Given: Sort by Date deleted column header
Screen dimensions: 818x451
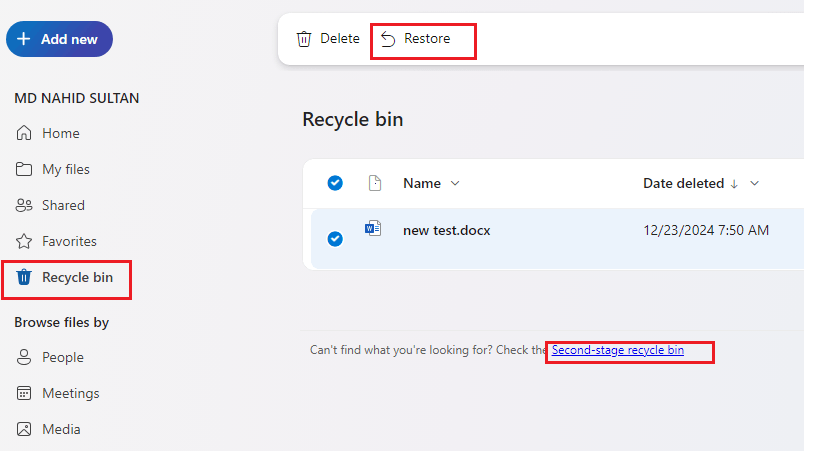Looking at the screenshot, I should 683,184.
